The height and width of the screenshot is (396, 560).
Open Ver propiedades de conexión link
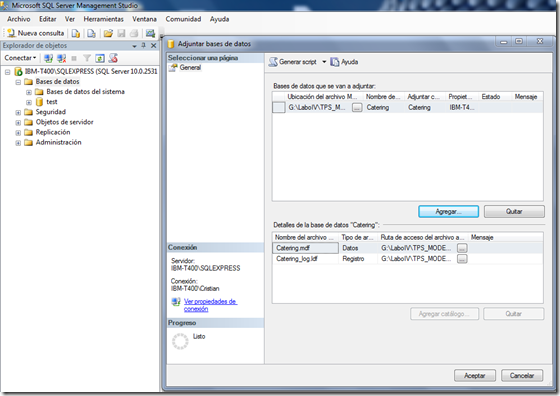pos(210,305)
